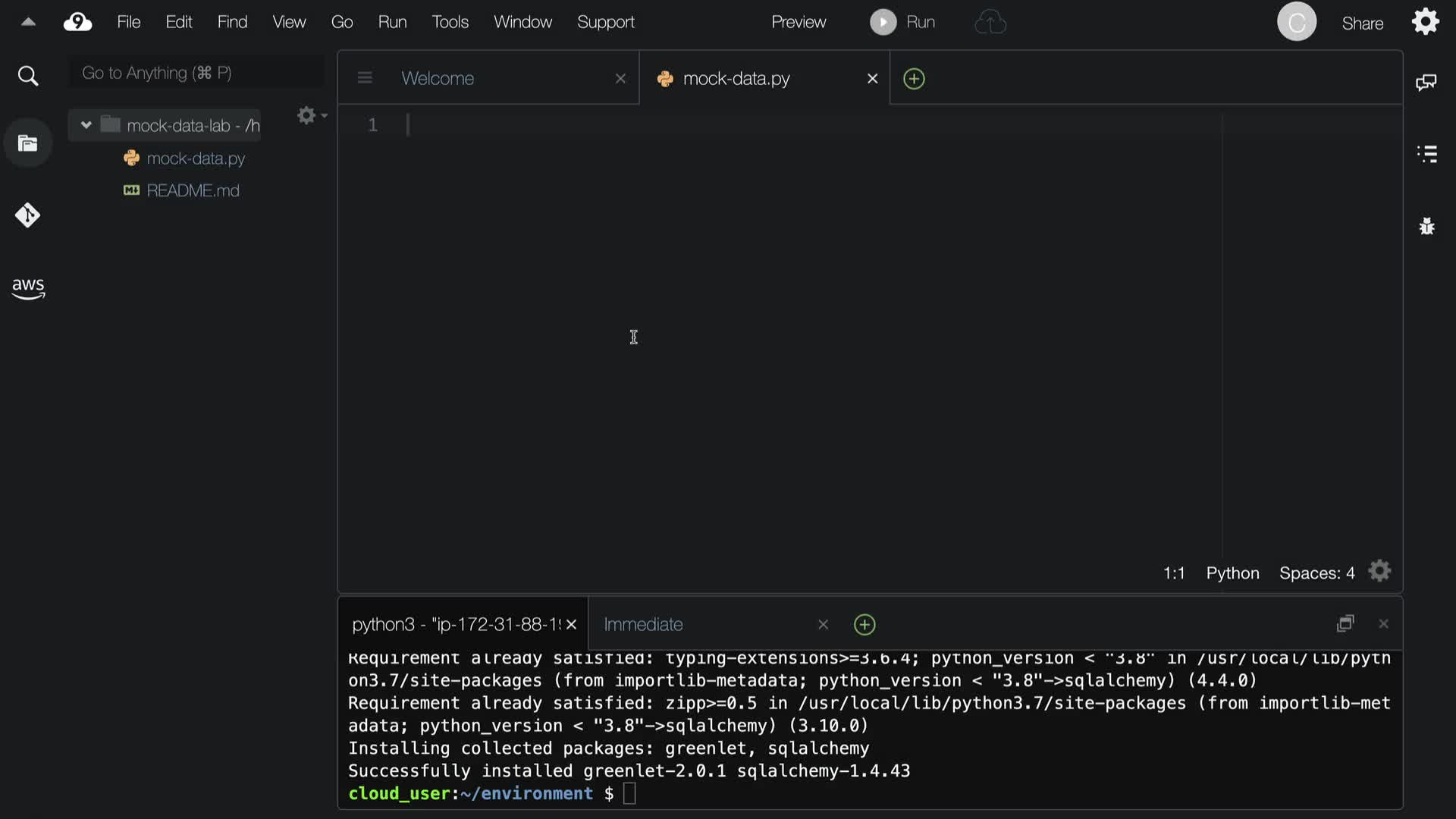Open the Outline panel icon

[x=1426, y=154]
